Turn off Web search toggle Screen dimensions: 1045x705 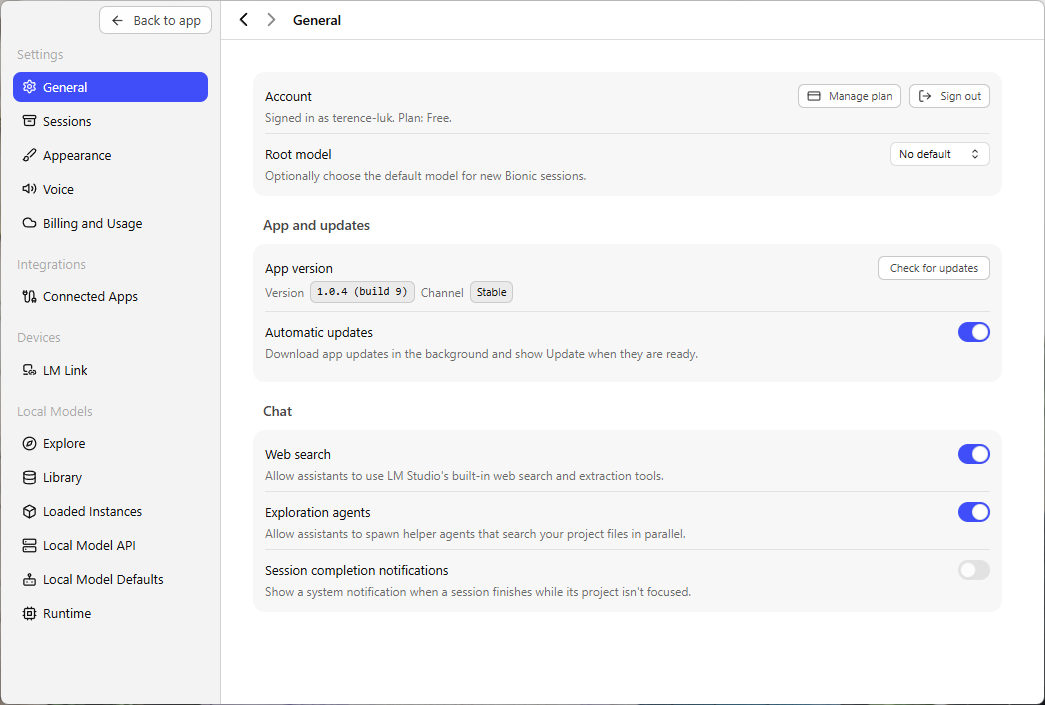(974, 454)
